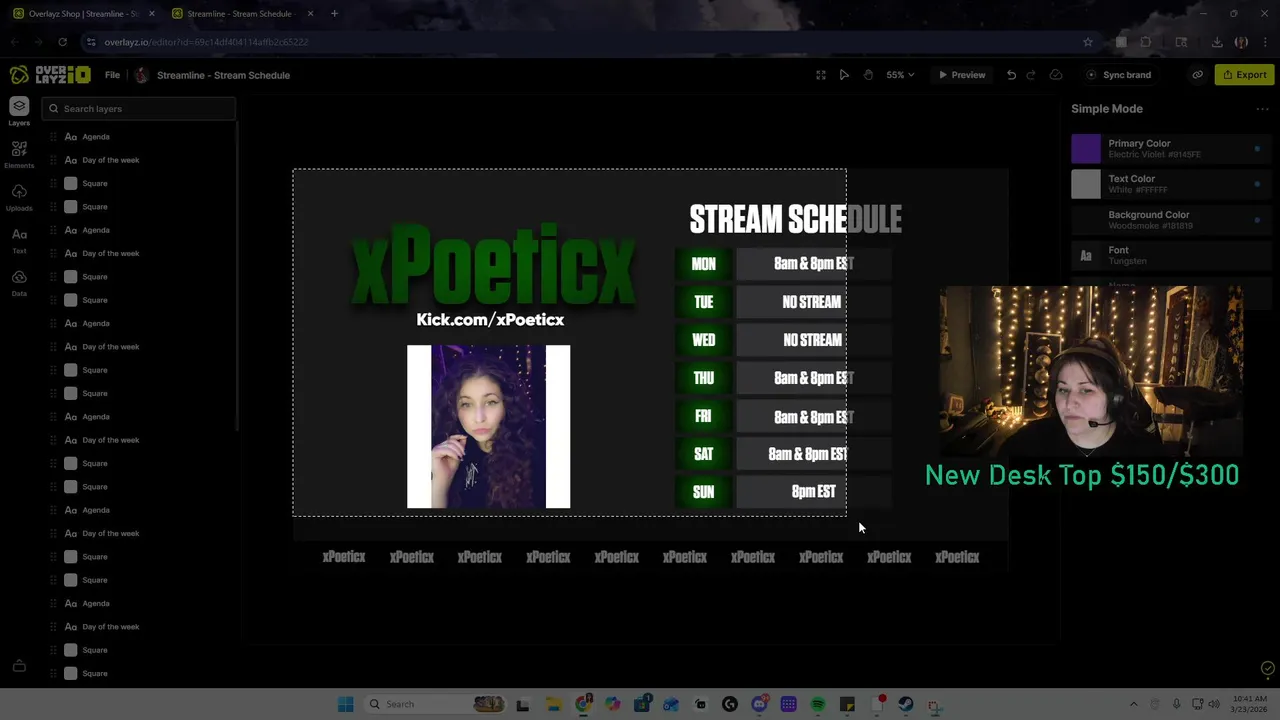Select the Kick.com/xPoeticx text on canvas
This screenshot has width=1280, height=720.
tap(490, 320)
